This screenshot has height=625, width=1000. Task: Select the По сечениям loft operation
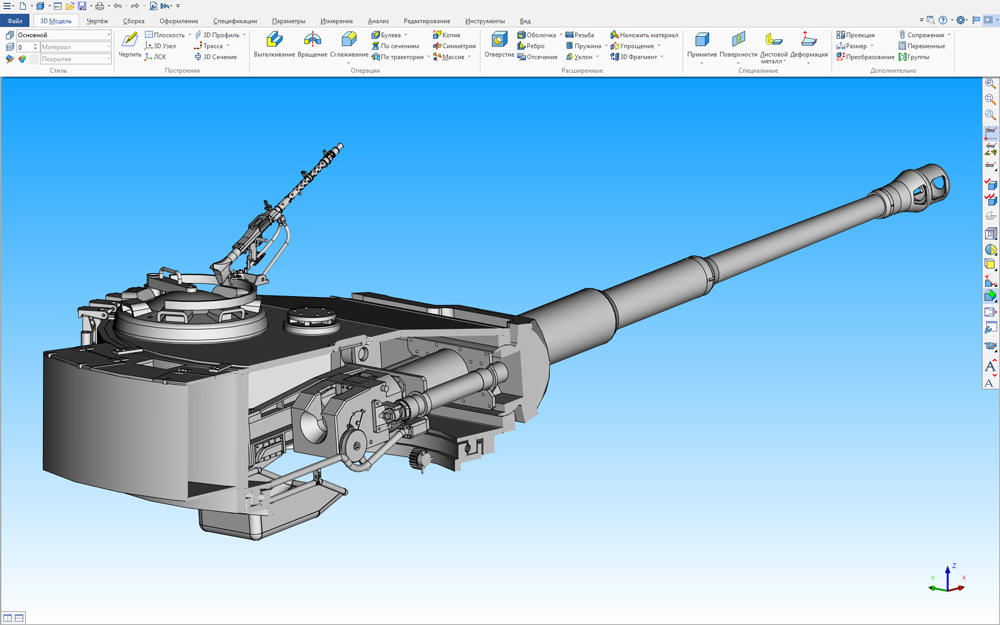tap(395, 46)
